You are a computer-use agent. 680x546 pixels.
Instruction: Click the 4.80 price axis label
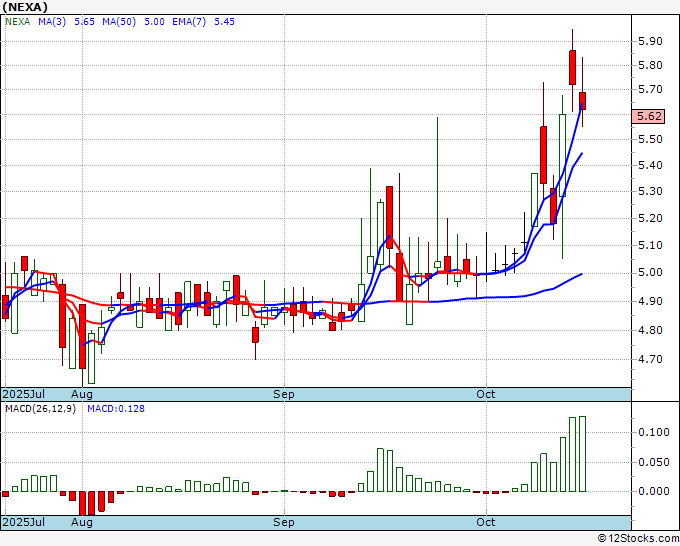651,330
